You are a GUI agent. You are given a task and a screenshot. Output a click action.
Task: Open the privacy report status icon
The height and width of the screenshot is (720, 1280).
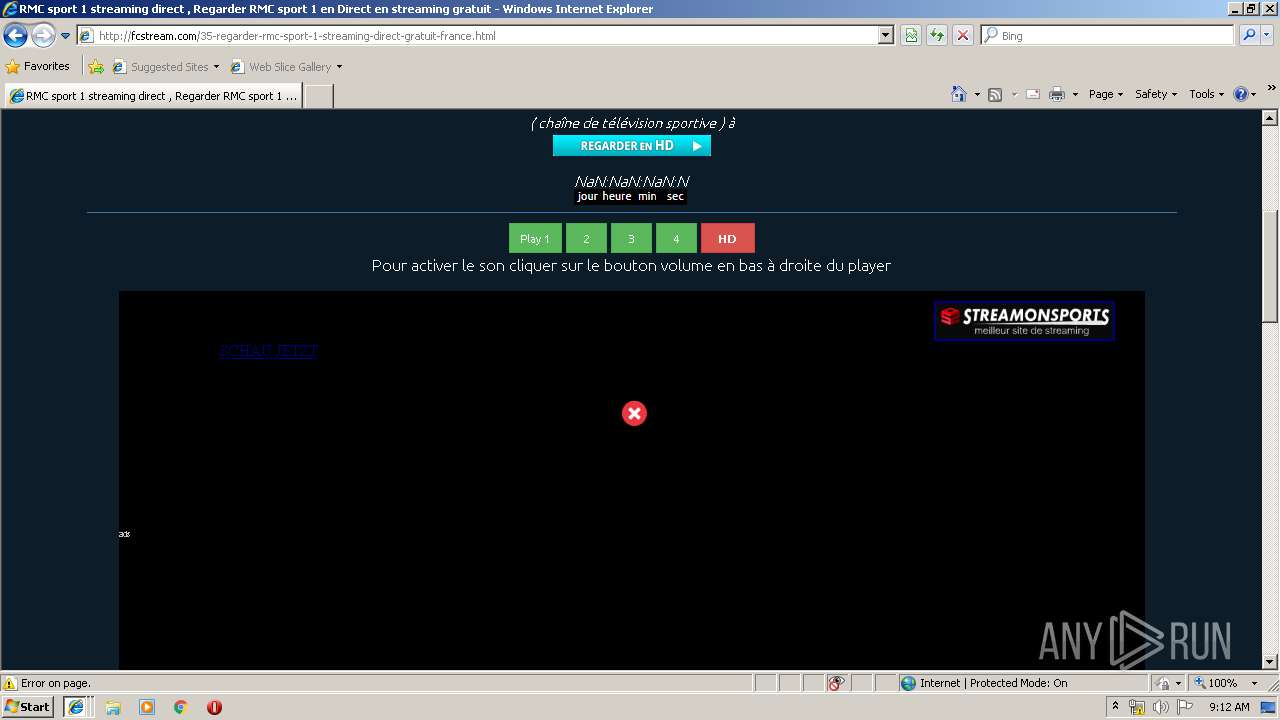[x=836, y=683]
